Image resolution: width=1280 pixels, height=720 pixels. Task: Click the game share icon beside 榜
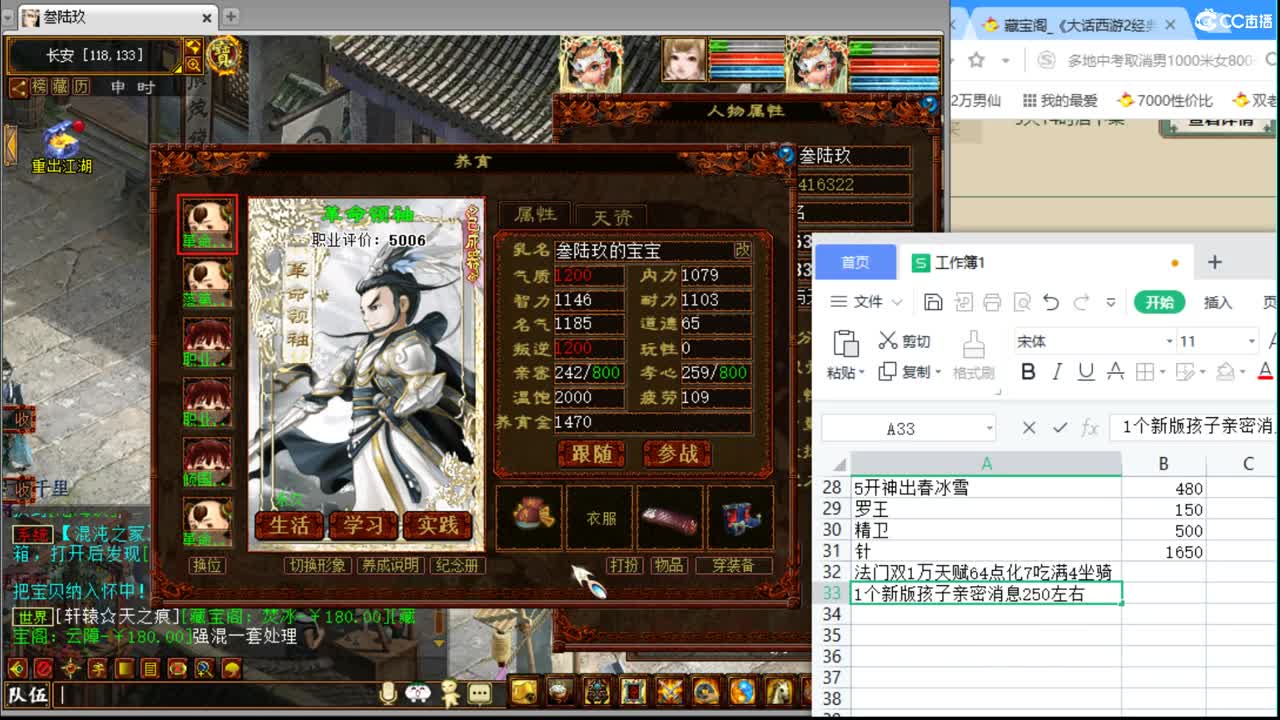coord(20,87)
